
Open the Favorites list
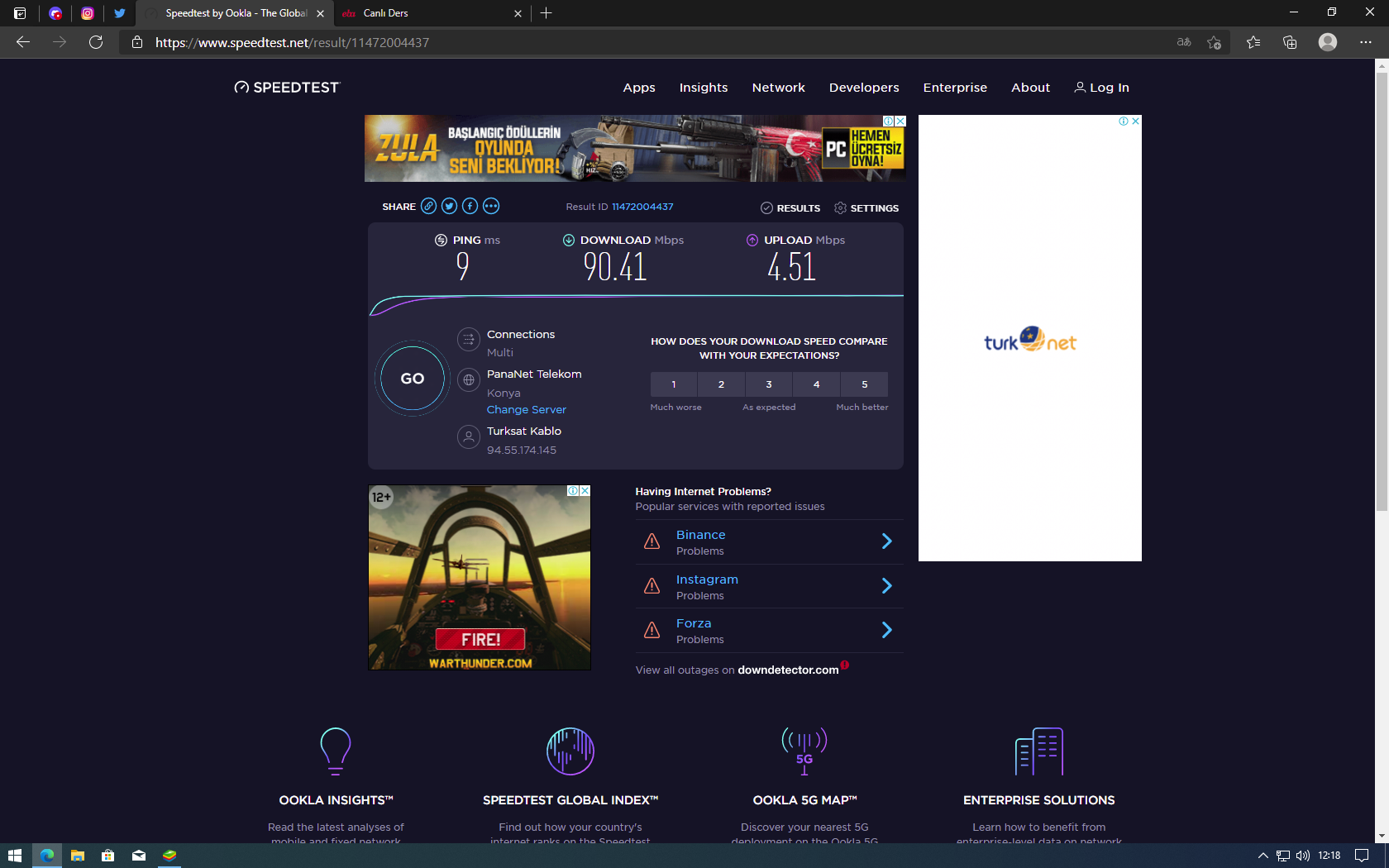pyautogui.click(x=1253, y=42)
